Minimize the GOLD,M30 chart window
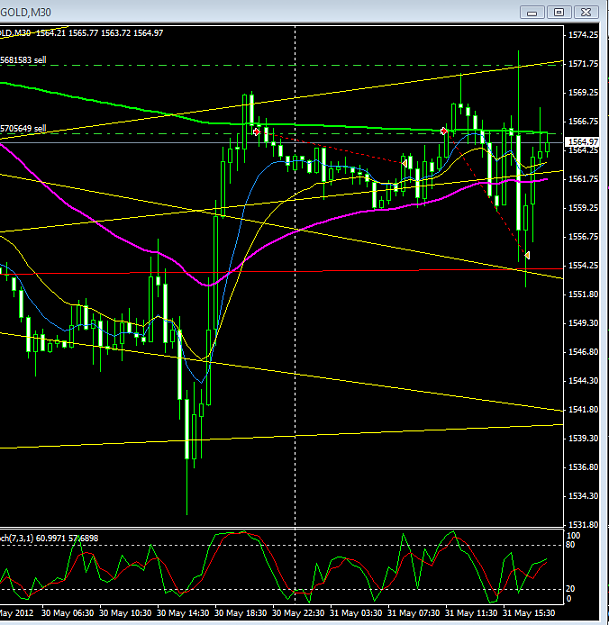The image size is (609, 625). (532, 12)
